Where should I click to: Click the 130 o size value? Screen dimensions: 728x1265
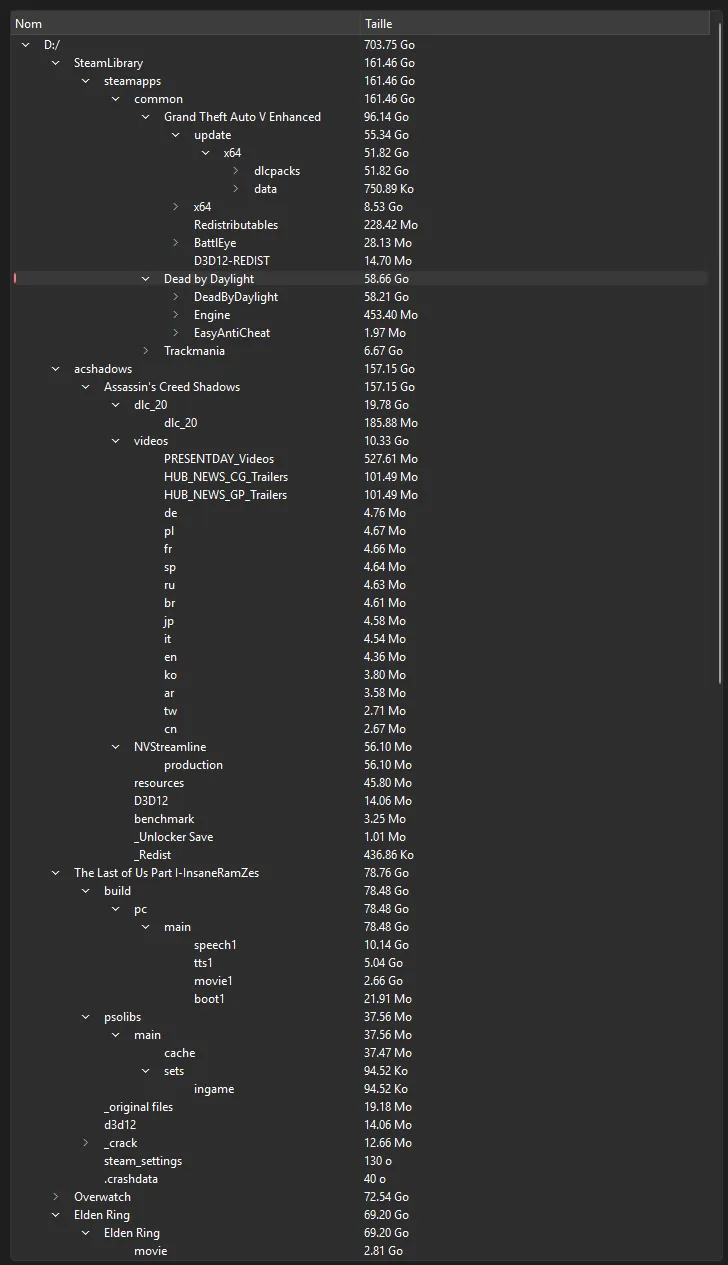click(378, 1161)
